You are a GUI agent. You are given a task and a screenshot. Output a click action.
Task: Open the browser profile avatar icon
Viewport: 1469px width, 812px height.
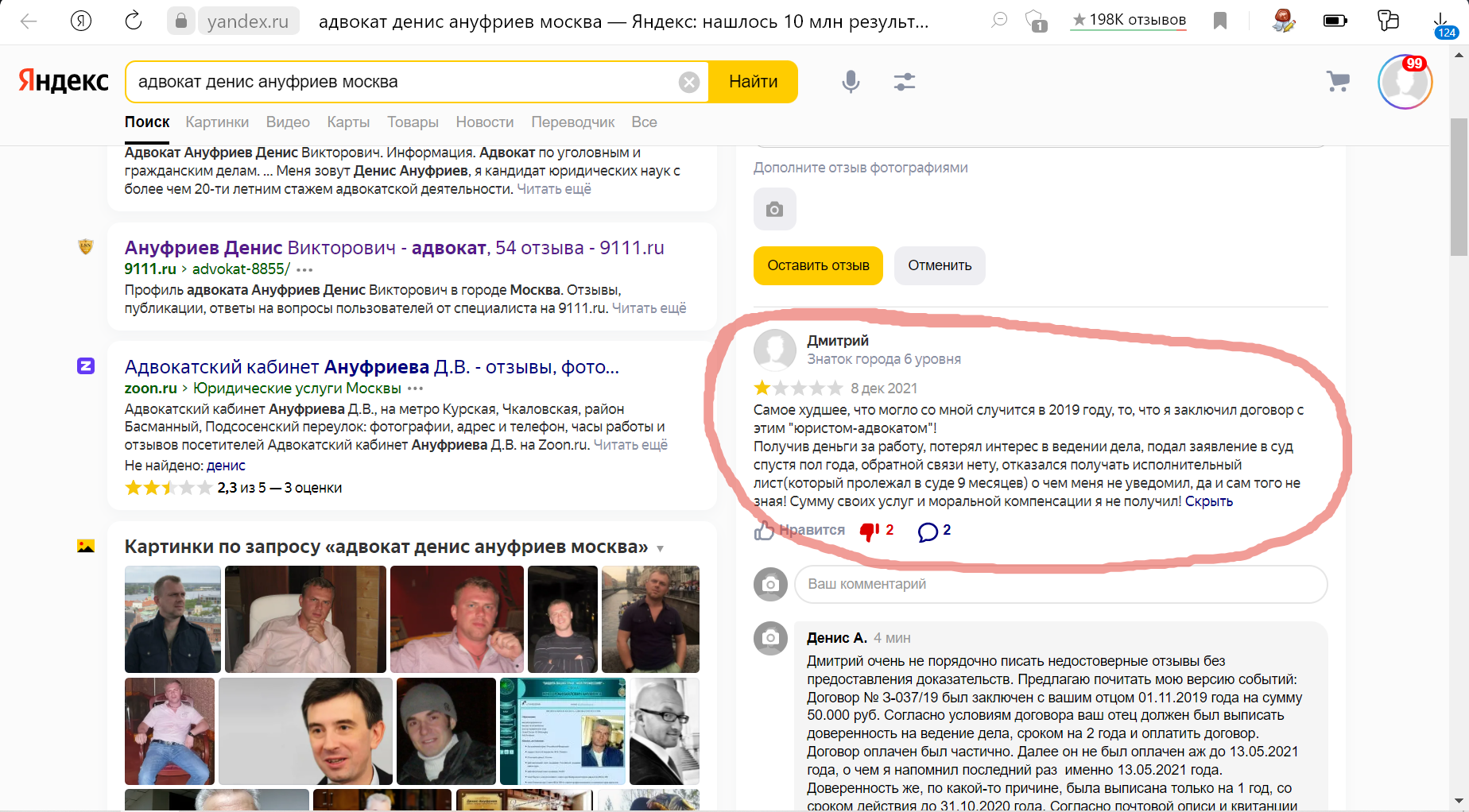[x=1284, y=21]
